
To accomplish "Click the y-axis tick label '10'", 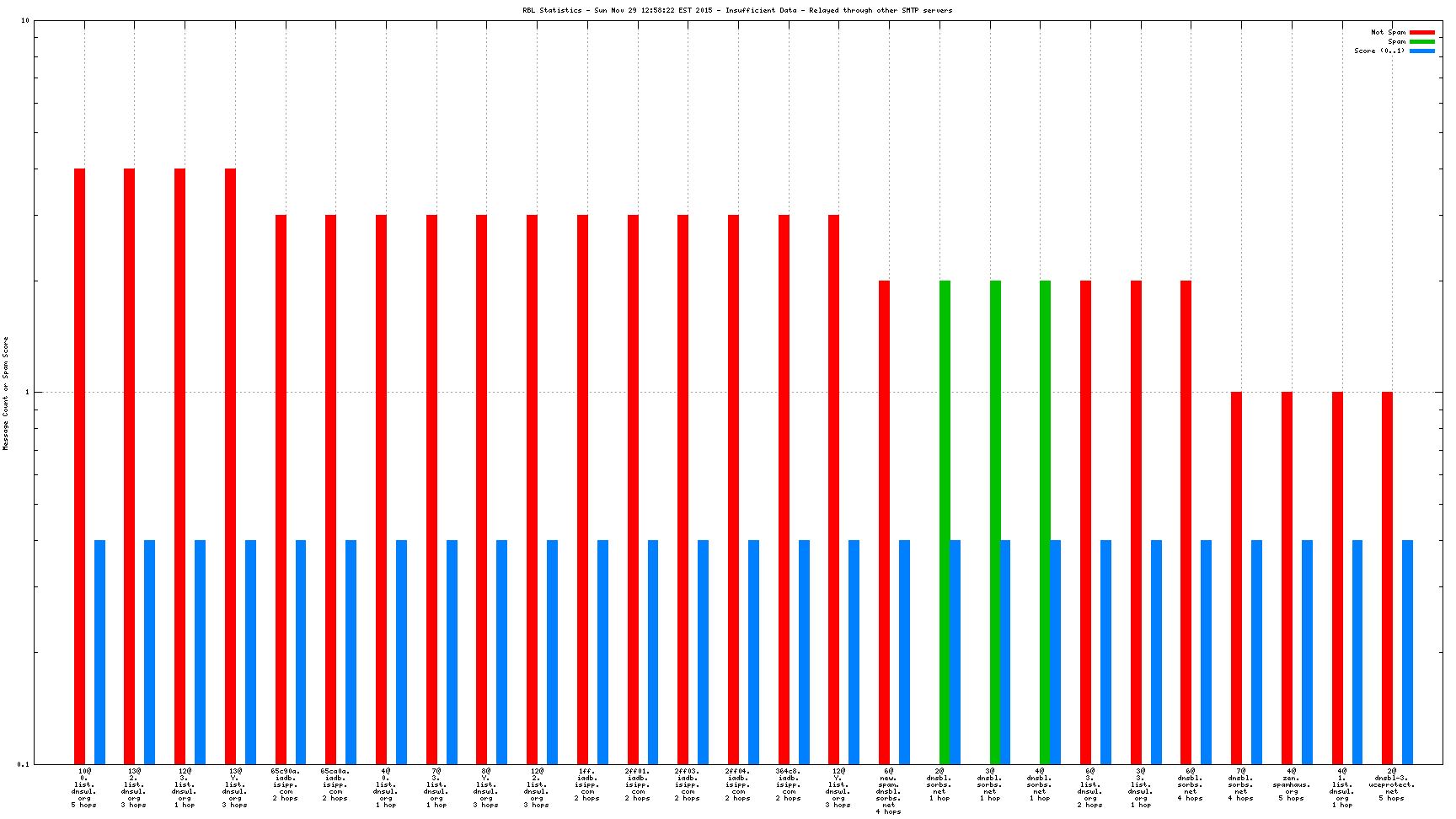I will tap(24, 21).
